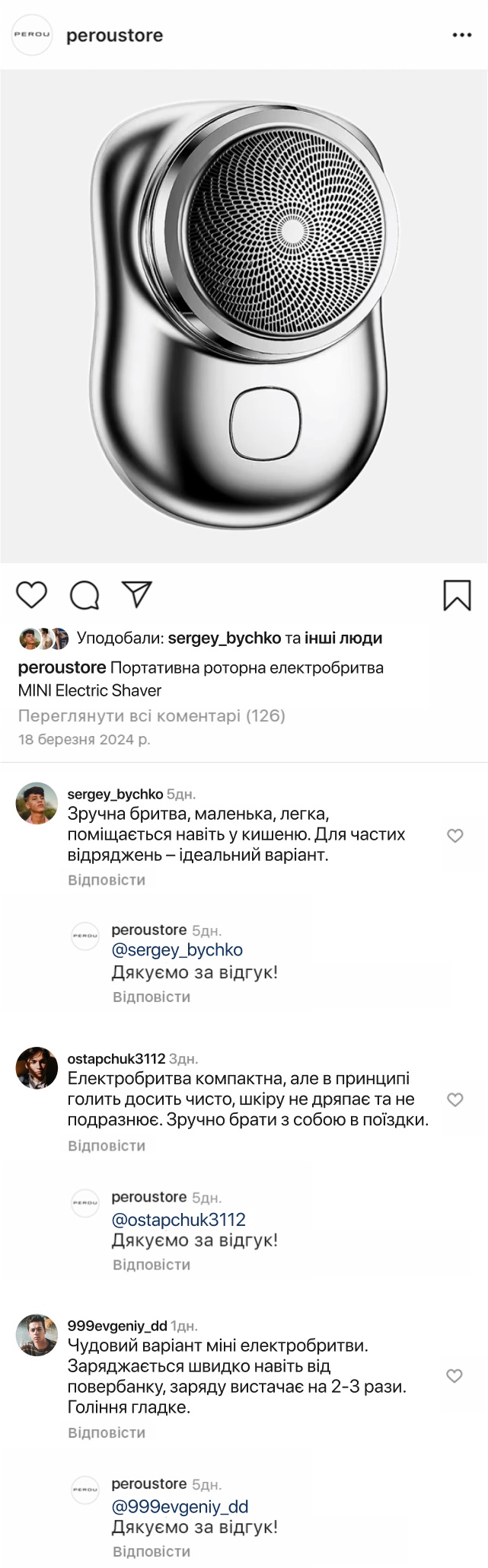Reply to ostapchuk3112's comment

107,1146
